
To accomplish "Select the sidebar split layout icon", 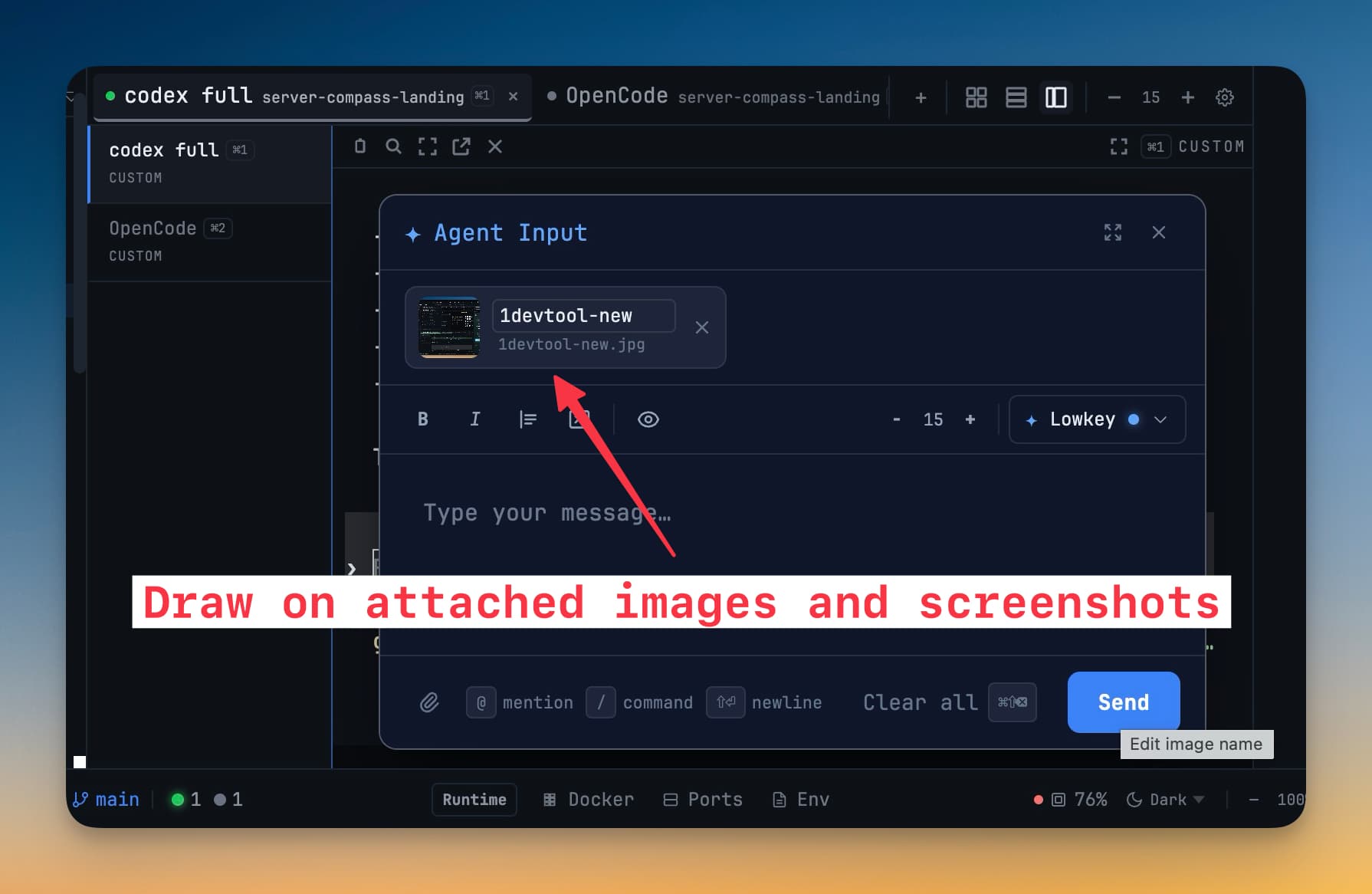I will click(1055, 97).
